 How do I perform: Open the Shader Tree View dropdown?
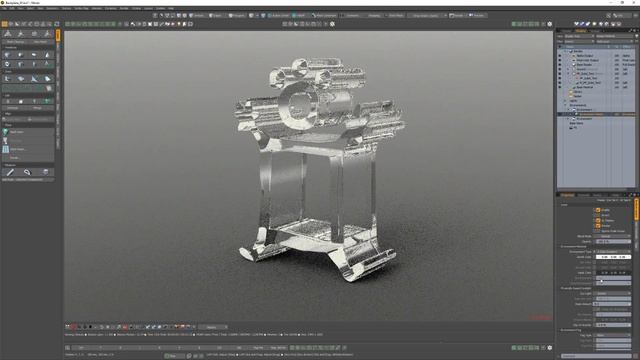[579, 36]
